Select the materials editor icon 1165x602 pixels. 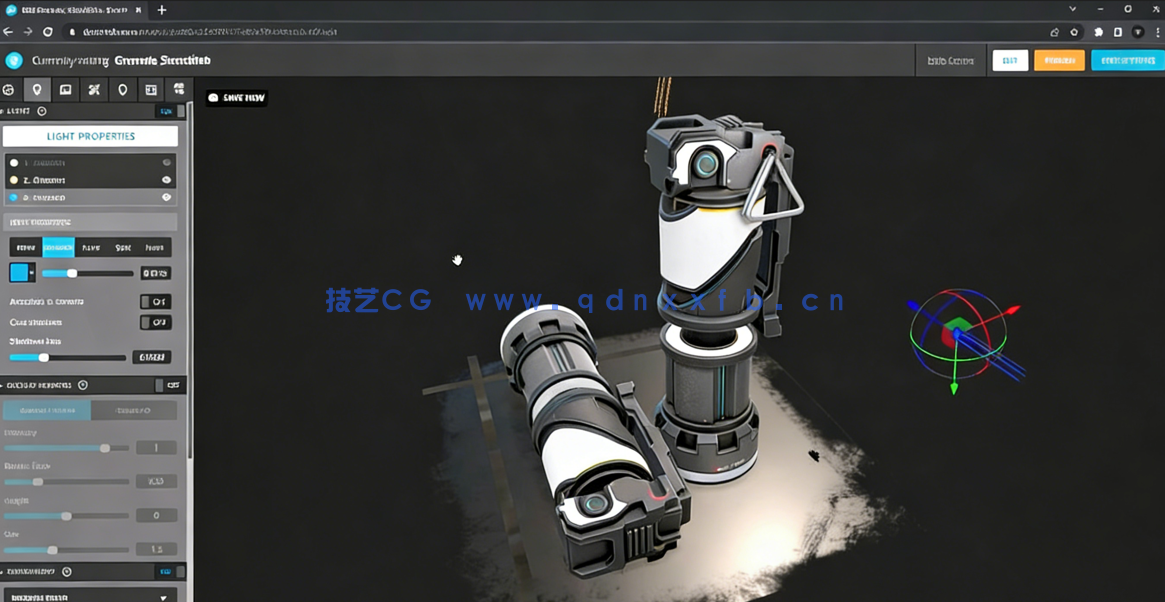94,89
